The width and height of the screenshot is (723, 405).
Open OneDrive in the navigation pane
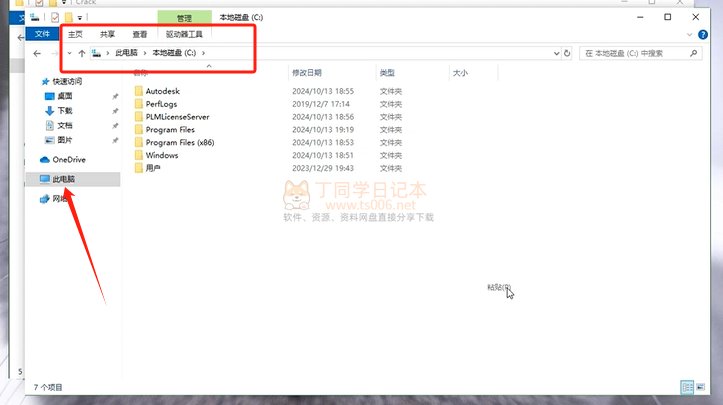point(69,160)
